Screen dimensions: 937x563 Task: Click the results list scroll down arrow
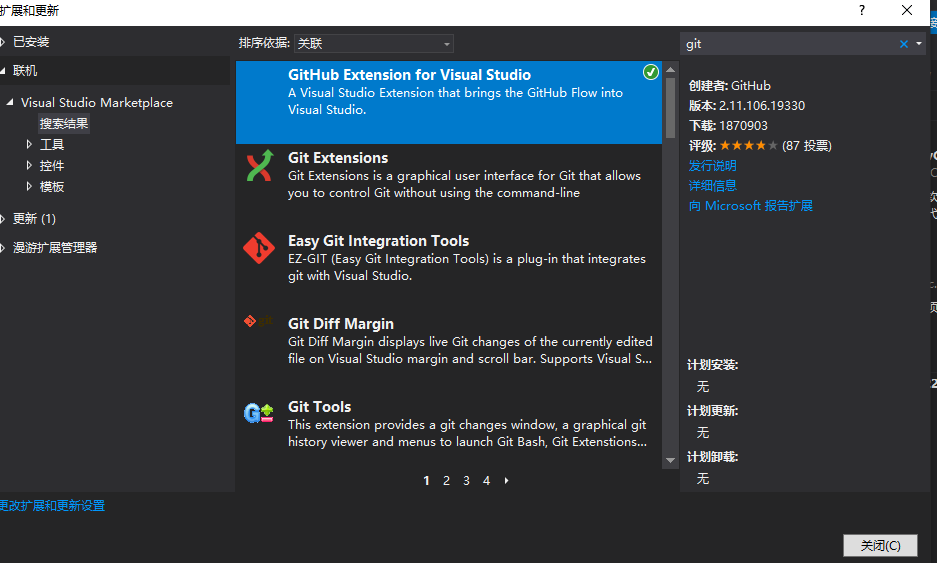coord(670,460)
